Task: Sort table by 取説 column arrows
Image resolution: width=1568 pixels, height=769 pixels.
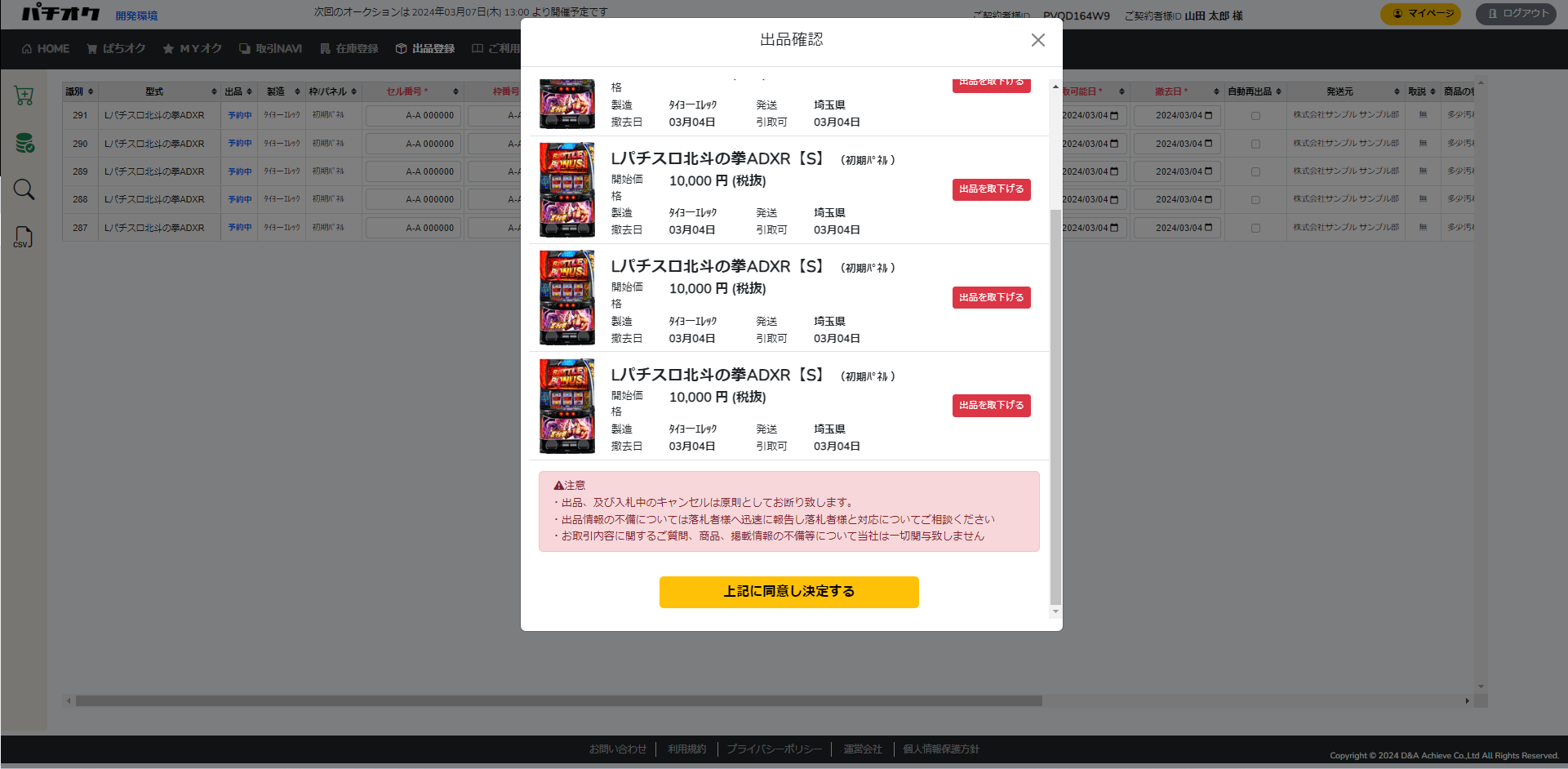Action: [x=1433, y=91]
